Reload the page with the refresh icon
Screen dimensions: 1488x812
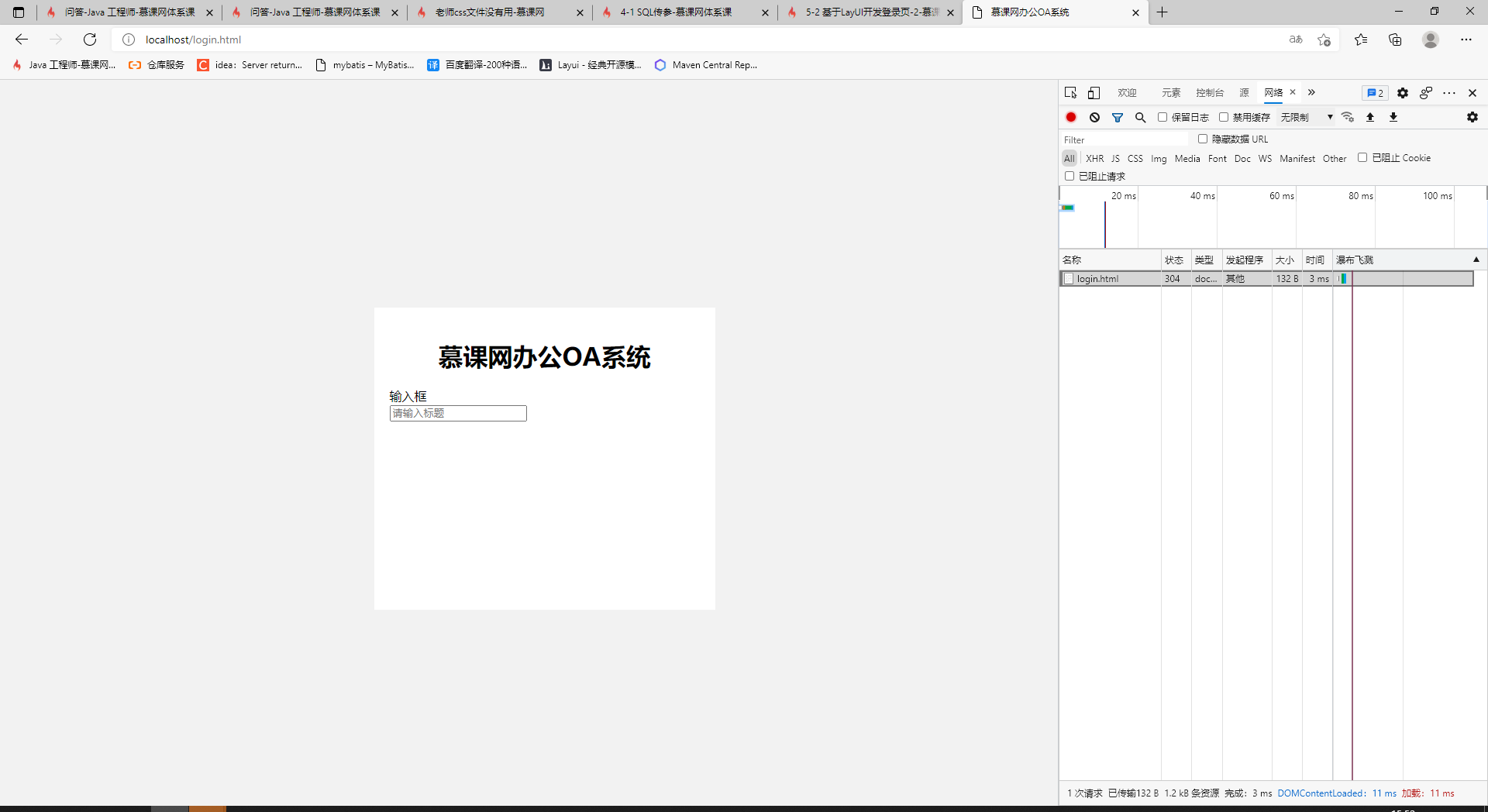click(x=90, y=40)
